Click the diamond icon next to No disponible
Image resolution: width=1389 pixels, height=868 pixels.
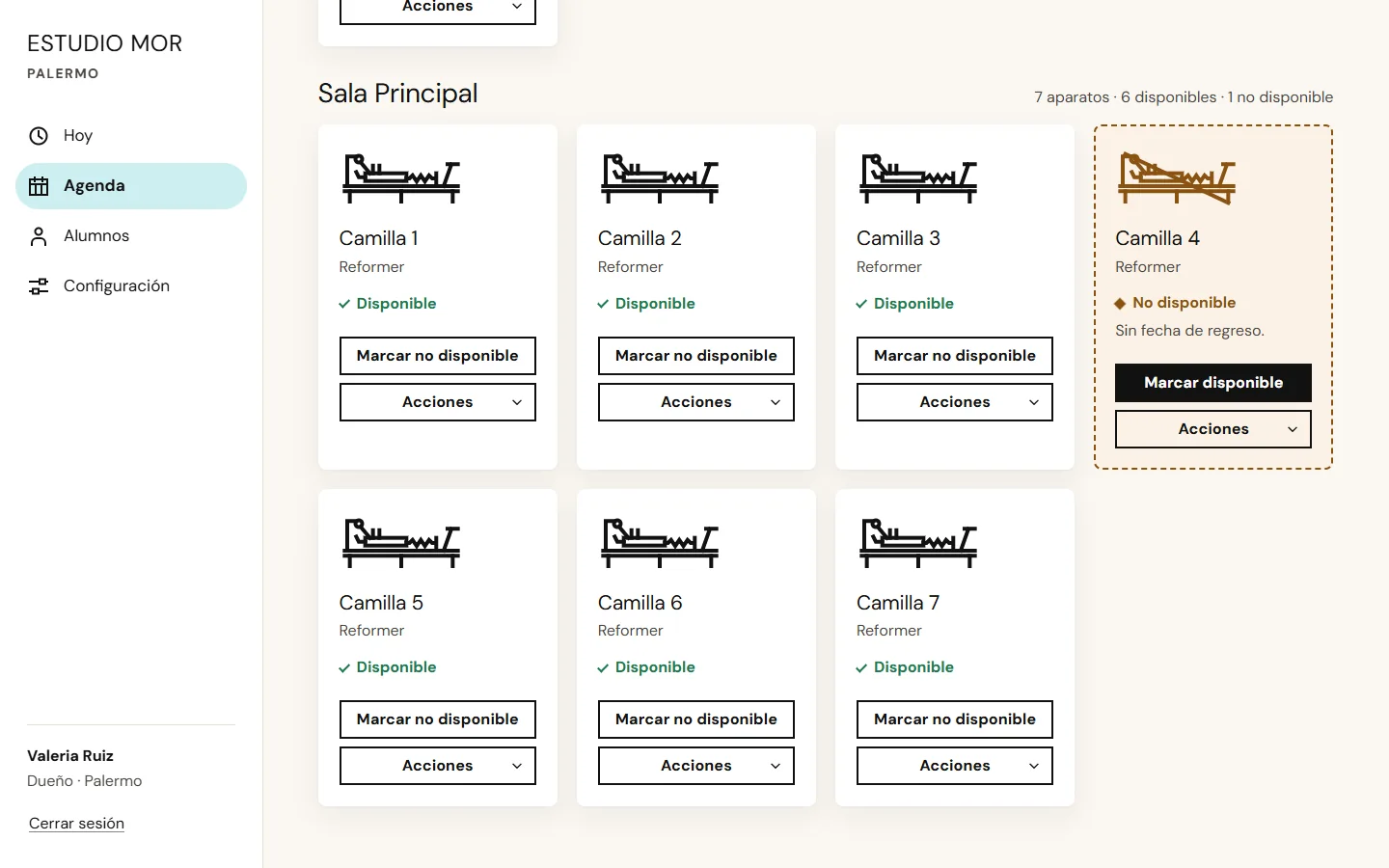pyautogui.click(x=1120, y=303)
